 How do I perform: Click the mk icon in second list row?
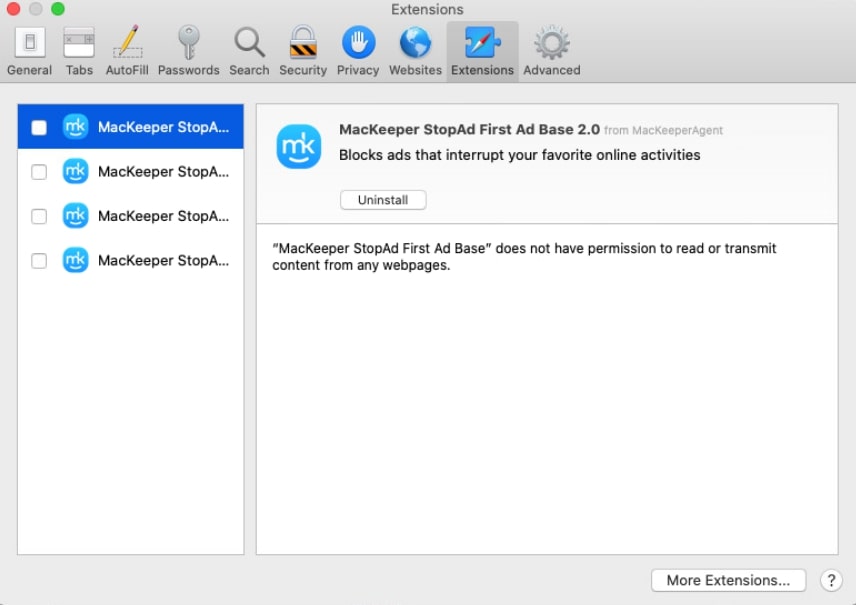click(x=75, y=171)
